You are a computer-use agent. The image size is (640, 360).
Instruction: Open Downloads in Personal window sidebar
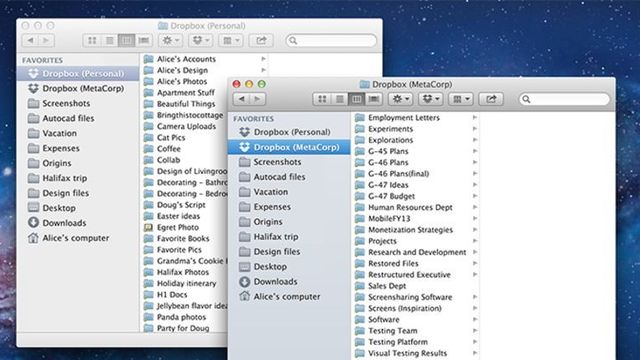click(78, 223)
